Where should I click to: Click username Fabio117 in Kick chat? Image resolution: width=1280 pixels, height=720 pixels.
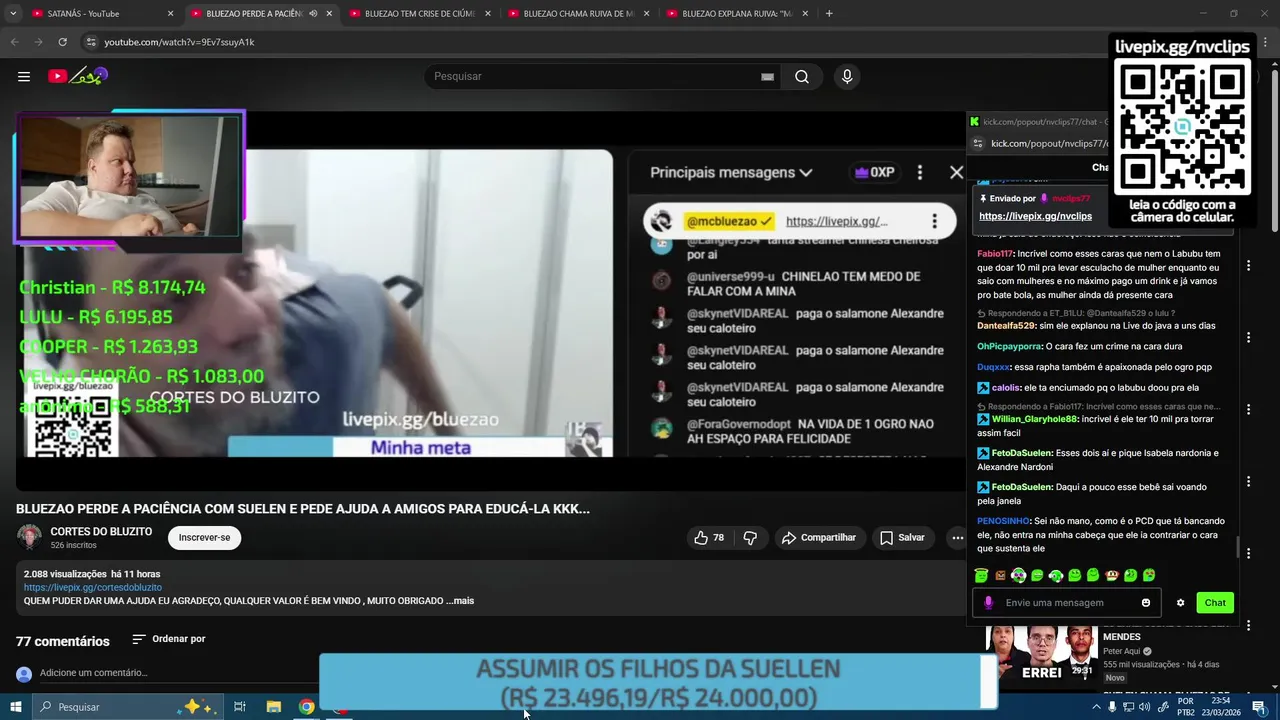tap(994, 254)
